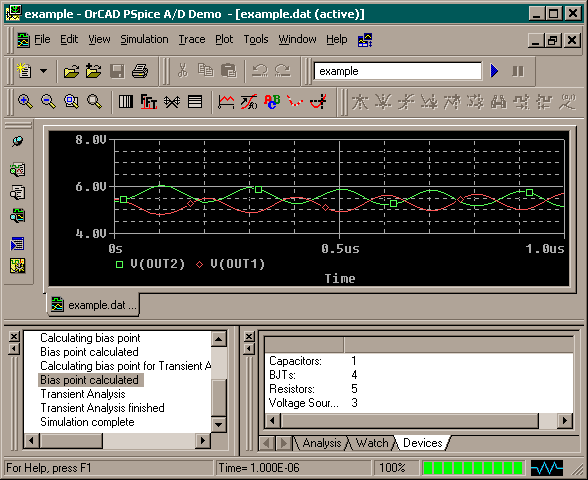
Task: Open the Plot menu
Action: click(x=224, y=39)
